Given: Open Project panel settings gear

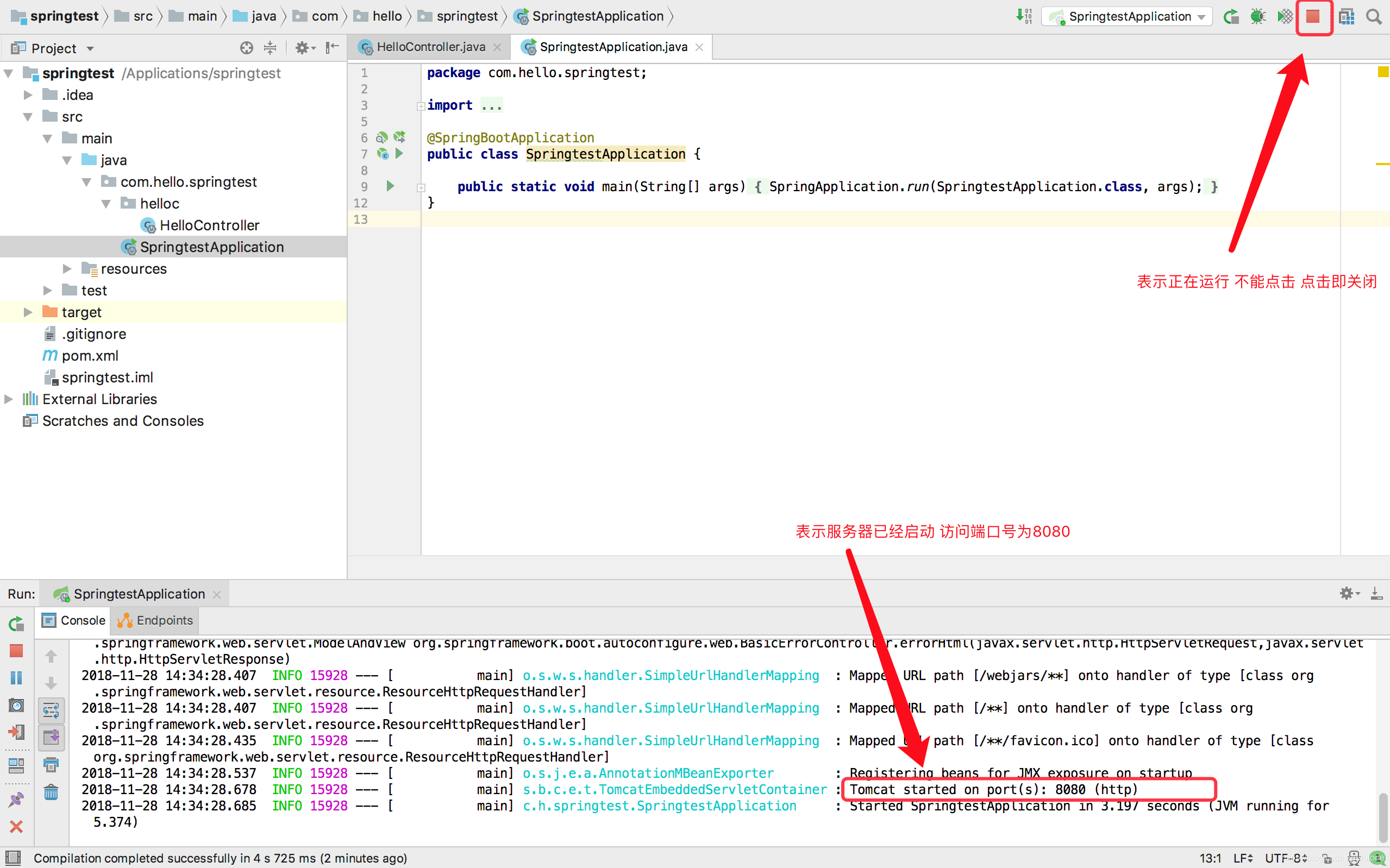Looking at the screenshot, I should click(x=305, y=48).
